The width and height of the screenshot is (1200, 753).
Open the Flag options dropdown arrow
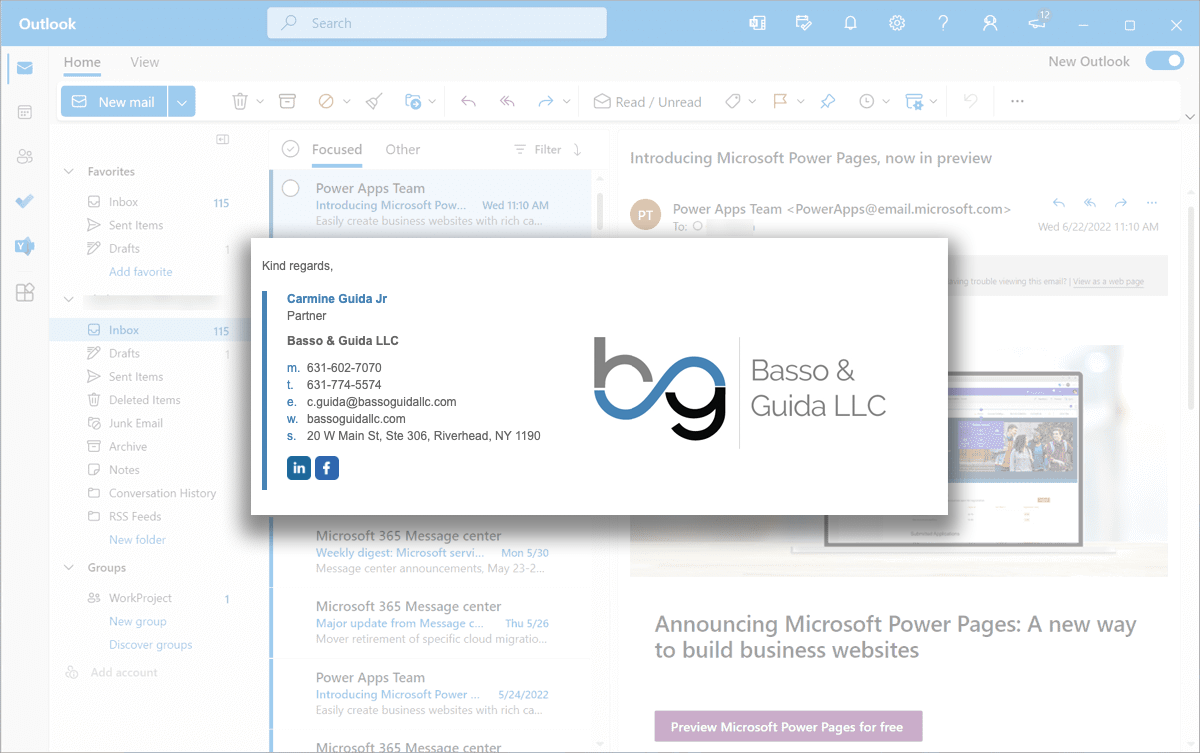(800, 101)
